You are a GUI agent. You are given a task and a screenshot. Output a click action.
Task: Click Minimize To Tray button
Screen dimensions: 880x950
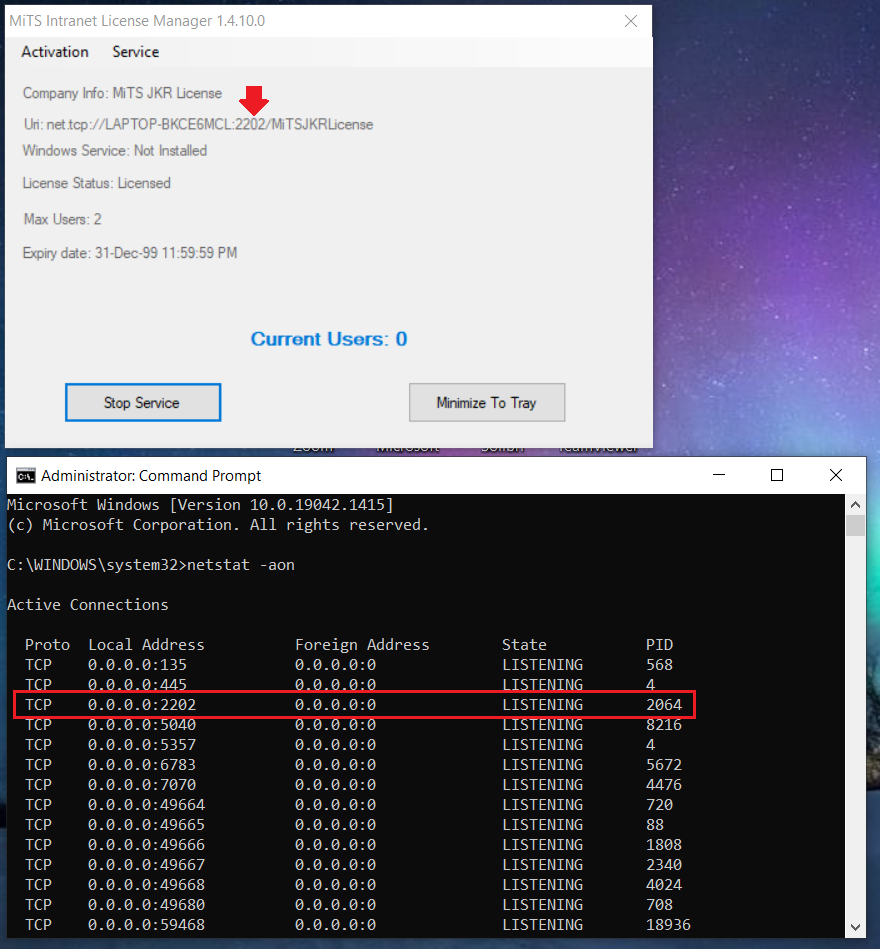pyautogui.click(x=487, y=402)
